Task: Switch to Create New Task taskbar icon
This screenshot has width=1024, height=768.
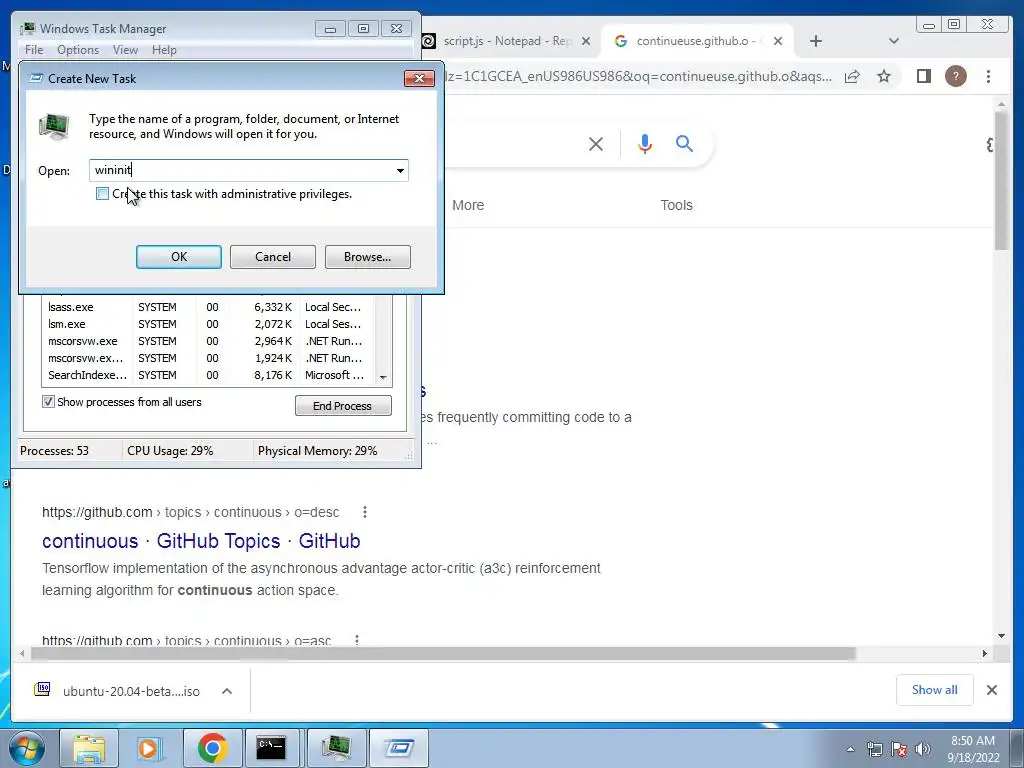Action: [399, 748]
